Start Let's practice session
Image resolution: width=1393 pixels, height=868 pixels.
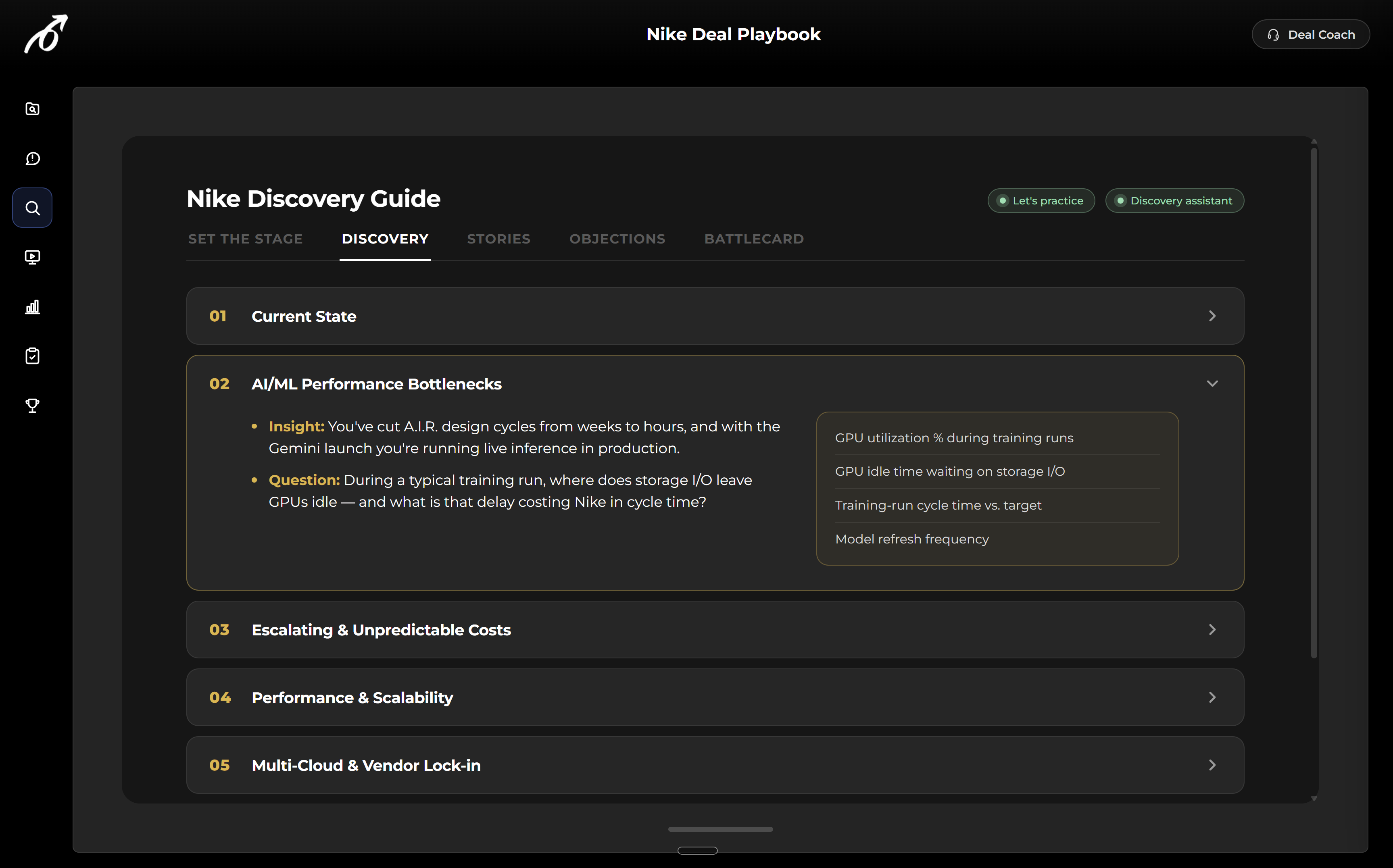pyautogui.click(x=1041, y=201)
